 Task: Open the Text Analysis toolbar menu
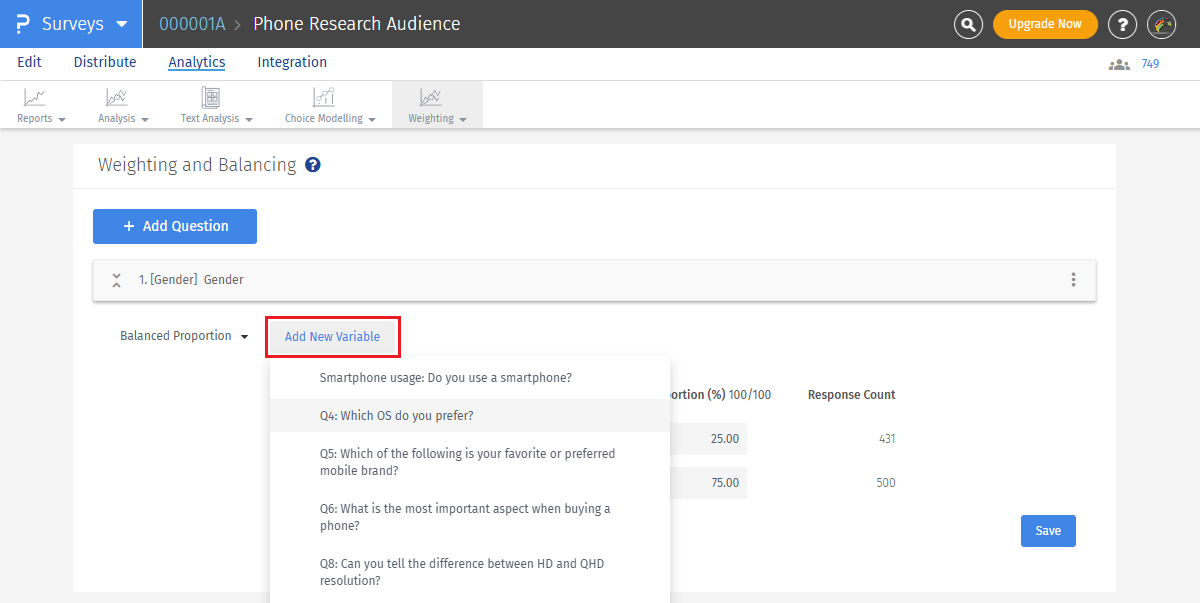pos(216,105)
